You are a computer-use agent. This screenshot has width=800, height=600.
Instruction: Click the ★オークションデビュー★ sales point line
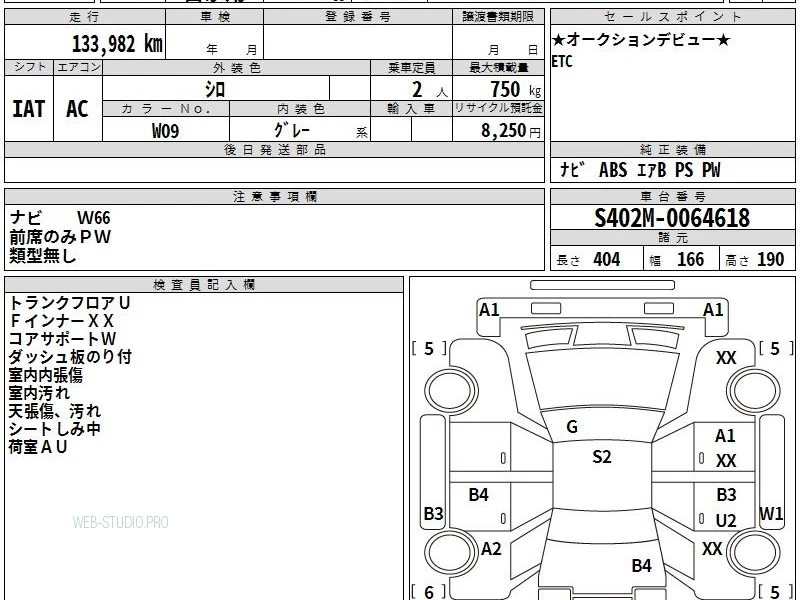[641, 40]
